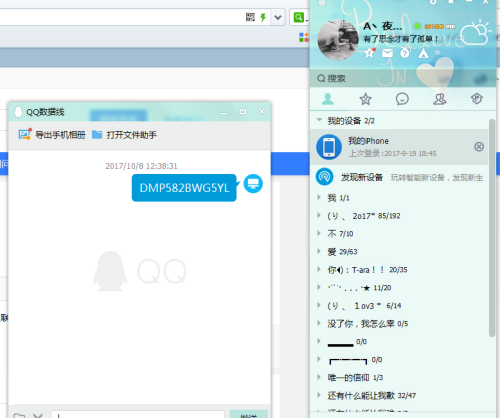
Task: Expand the 唯一的信仰 1/3 group
Action: [x=319, y=377]
